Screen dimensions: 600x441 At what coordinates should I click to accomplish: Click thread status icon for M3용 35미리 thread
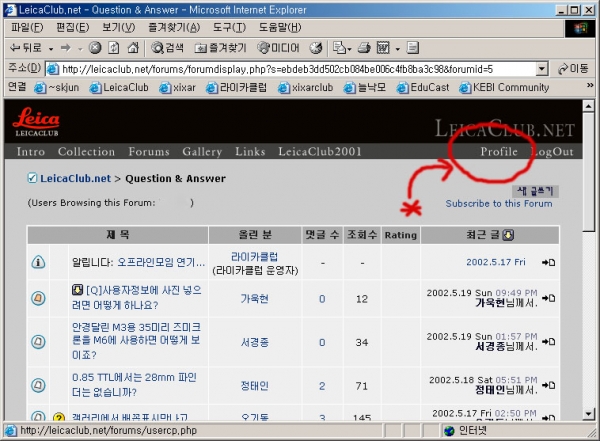[38, 341]
